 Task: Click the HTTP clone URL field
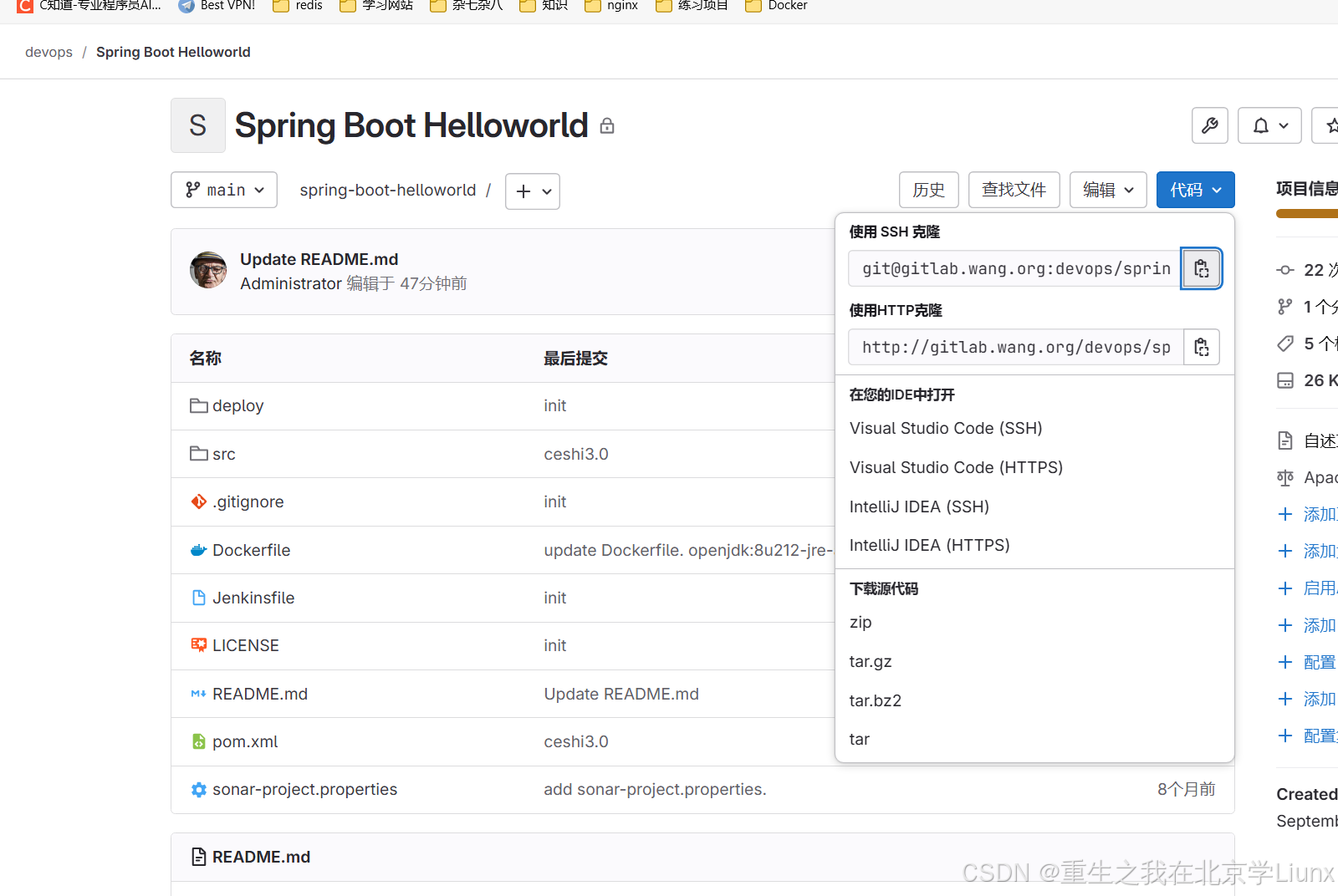(1015, 347)
